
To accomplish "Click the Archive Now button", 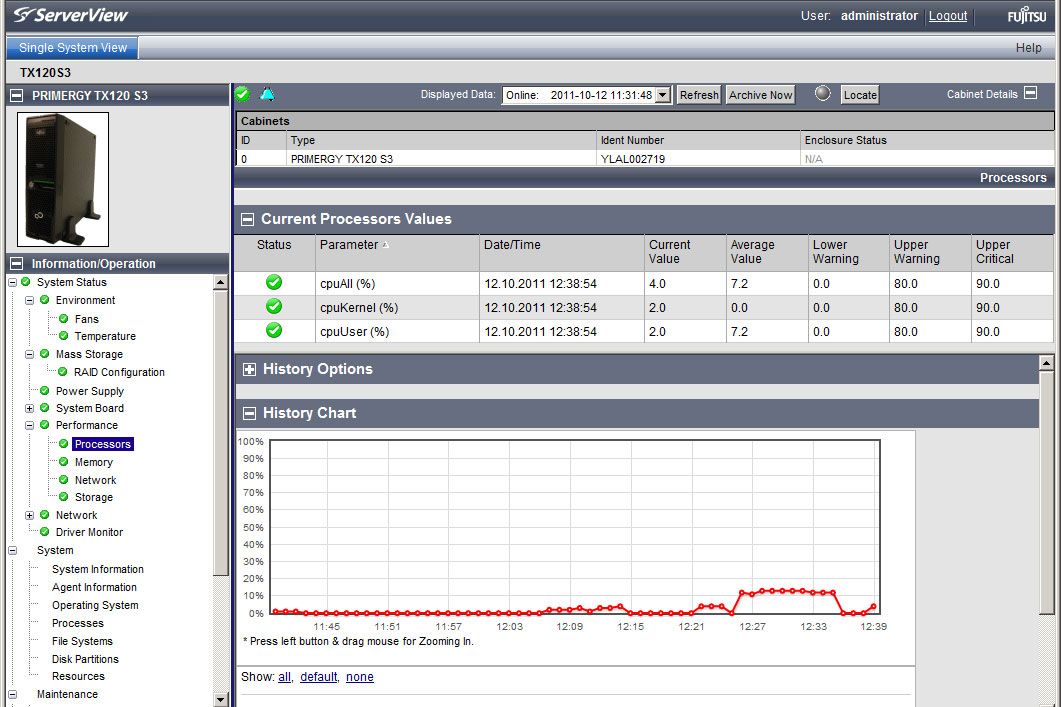I will click(x=761, y=95).
